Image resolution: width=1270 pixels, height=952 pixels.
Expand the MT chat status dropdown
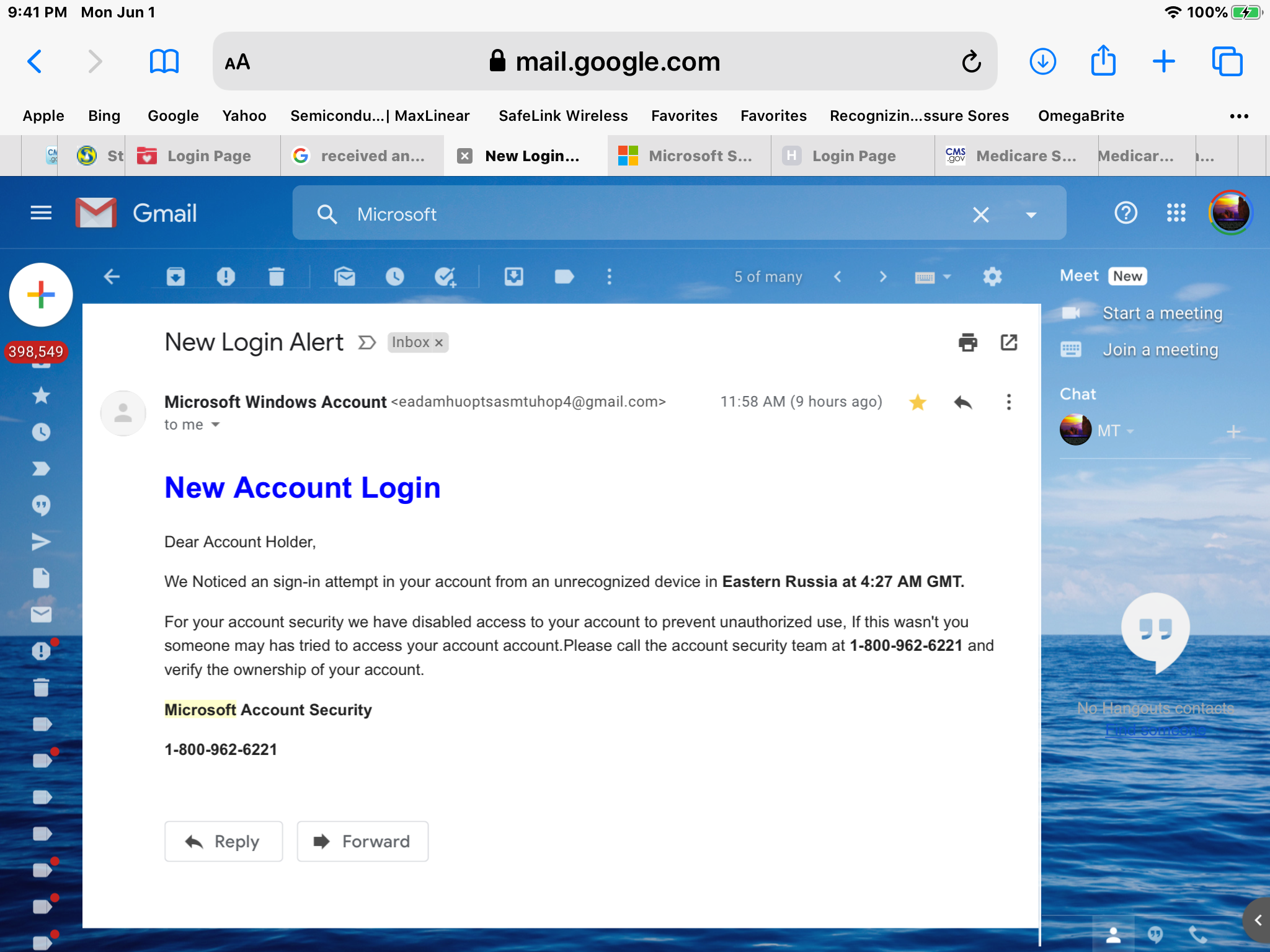(1130, 431)
